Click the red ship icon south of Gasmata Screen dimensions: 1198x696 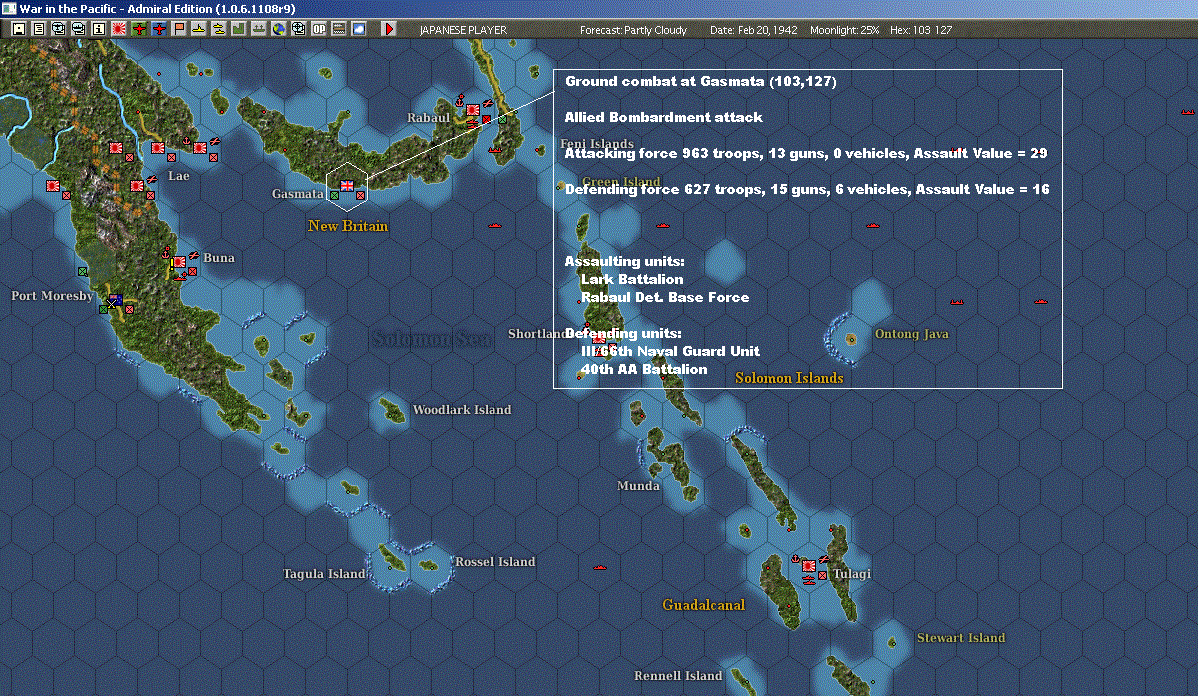[x=495, y=226]
